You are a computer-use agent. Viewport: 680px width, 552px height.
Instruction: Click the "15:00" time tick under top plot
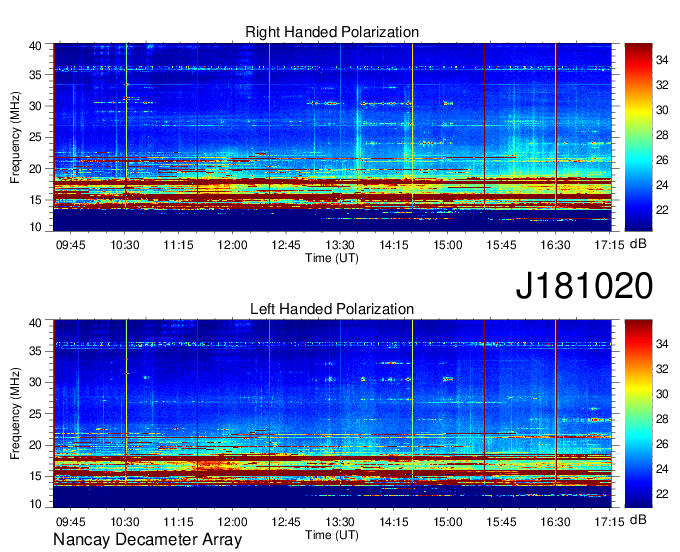pos(448,245)
